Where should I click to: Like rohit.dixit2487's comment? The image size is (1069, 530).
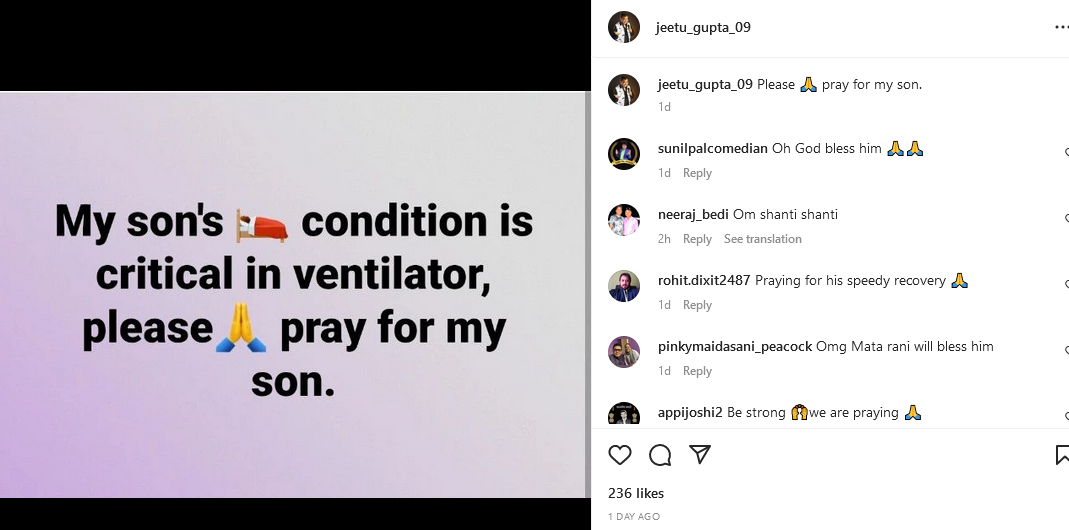(1066, 284)
